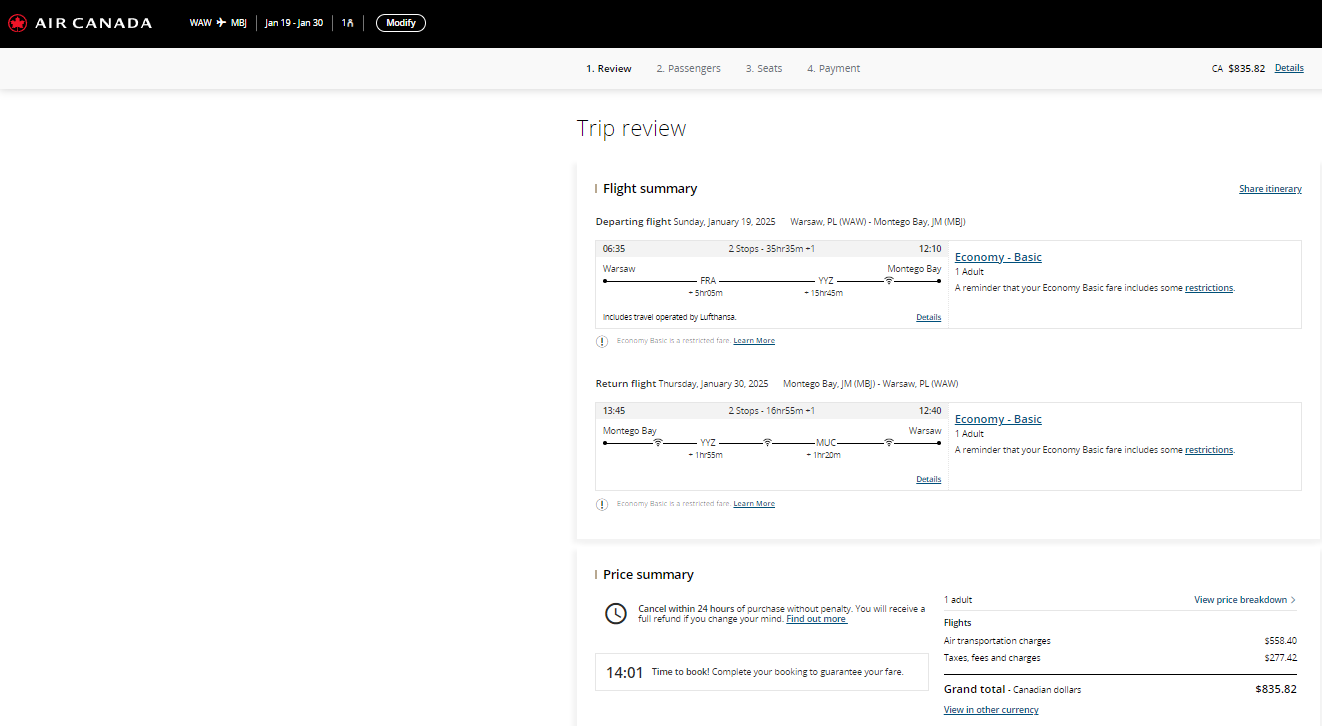The width and height of the screenshot is (1322, 726).
Task: Click the airplane icon between WAW and MBJ
Action: (221, 23)
